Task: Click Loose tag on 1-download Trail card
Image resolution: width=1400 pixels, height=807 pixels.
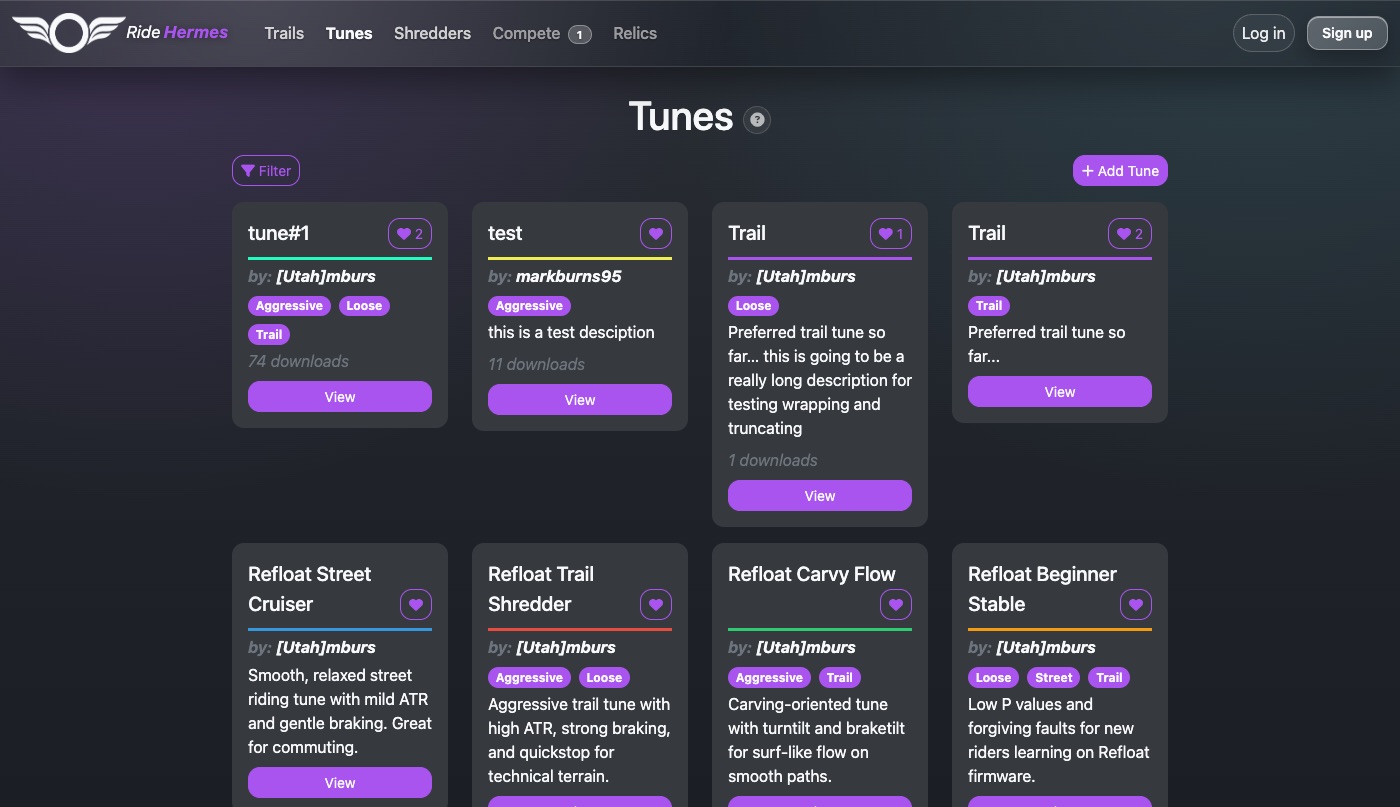Action: coord(753,306)
